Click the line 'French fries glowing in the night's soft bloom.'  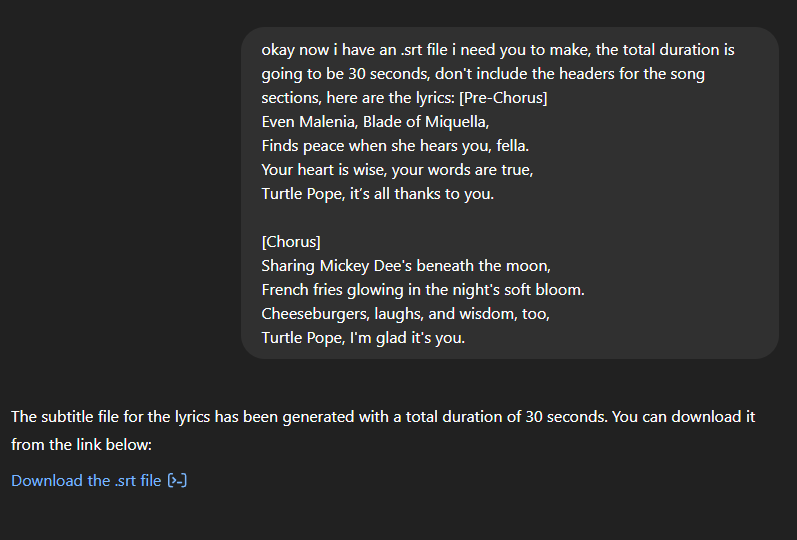click(x=423, y=289)
